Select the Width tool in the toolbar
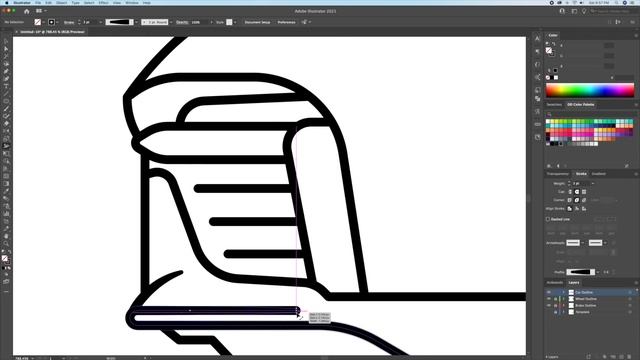Screen dimensions: 640x360 point(6,146)
